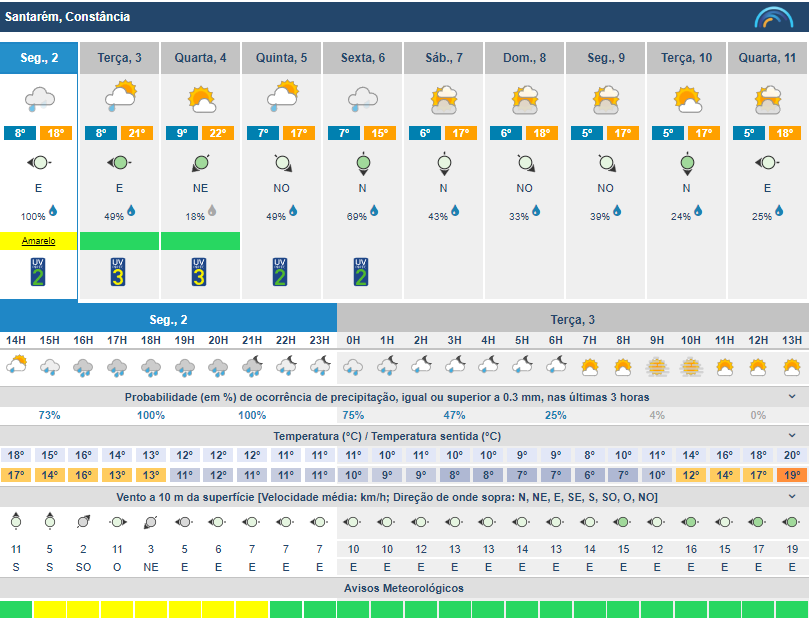This screenshot has width=809, height=618.
Task: Collapse the Temperatura section chevron
Action: [x=792, y=436]
